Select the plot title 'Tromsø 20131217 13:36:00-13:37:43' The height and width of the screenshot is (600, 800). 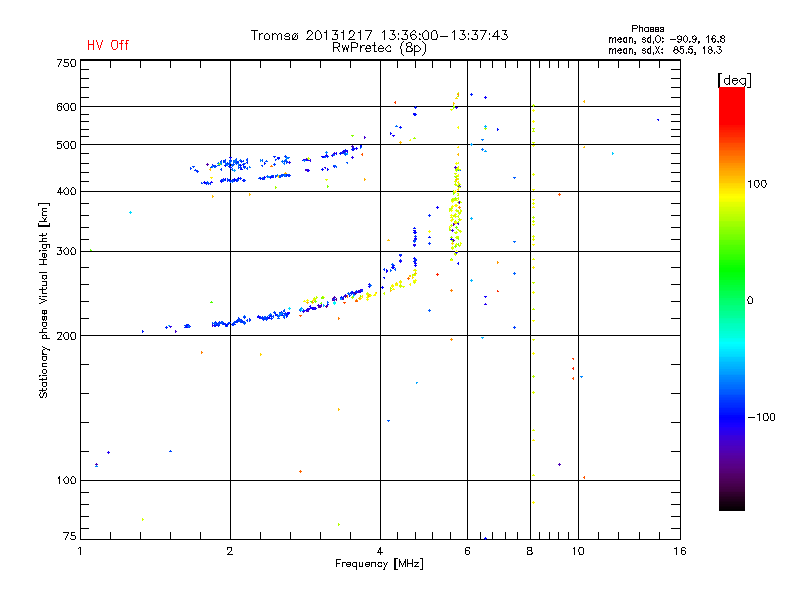[x=379, y=35]
